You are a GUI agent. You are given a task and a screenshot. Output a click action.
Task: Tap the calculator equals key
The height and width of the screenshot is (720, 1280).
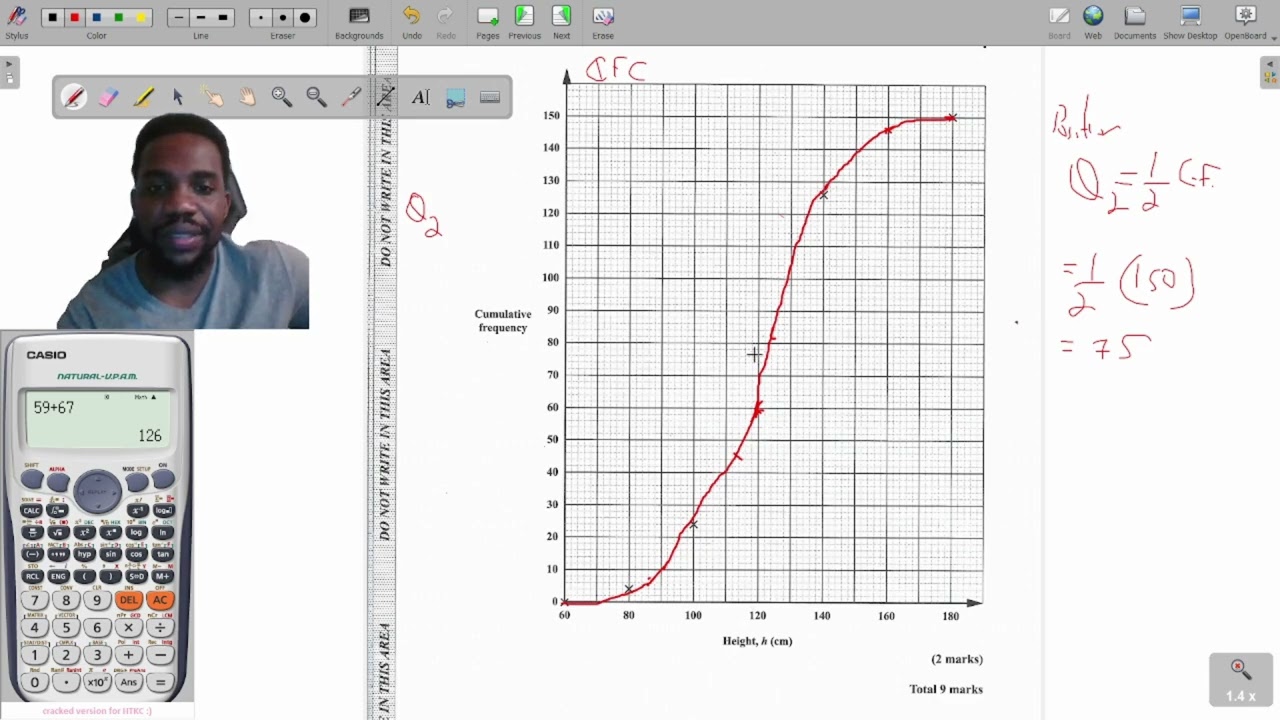click(159, 682)
